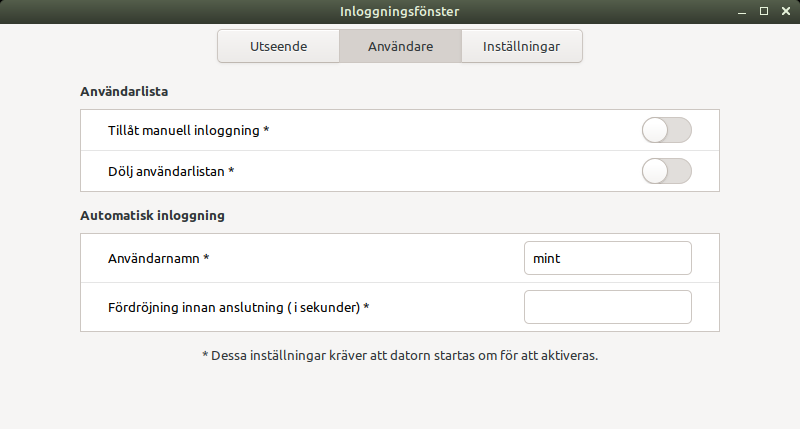Click the restart-required footnote text
Image resolution: width=800 pixels, height=429 pixels.
coord(400,355)
